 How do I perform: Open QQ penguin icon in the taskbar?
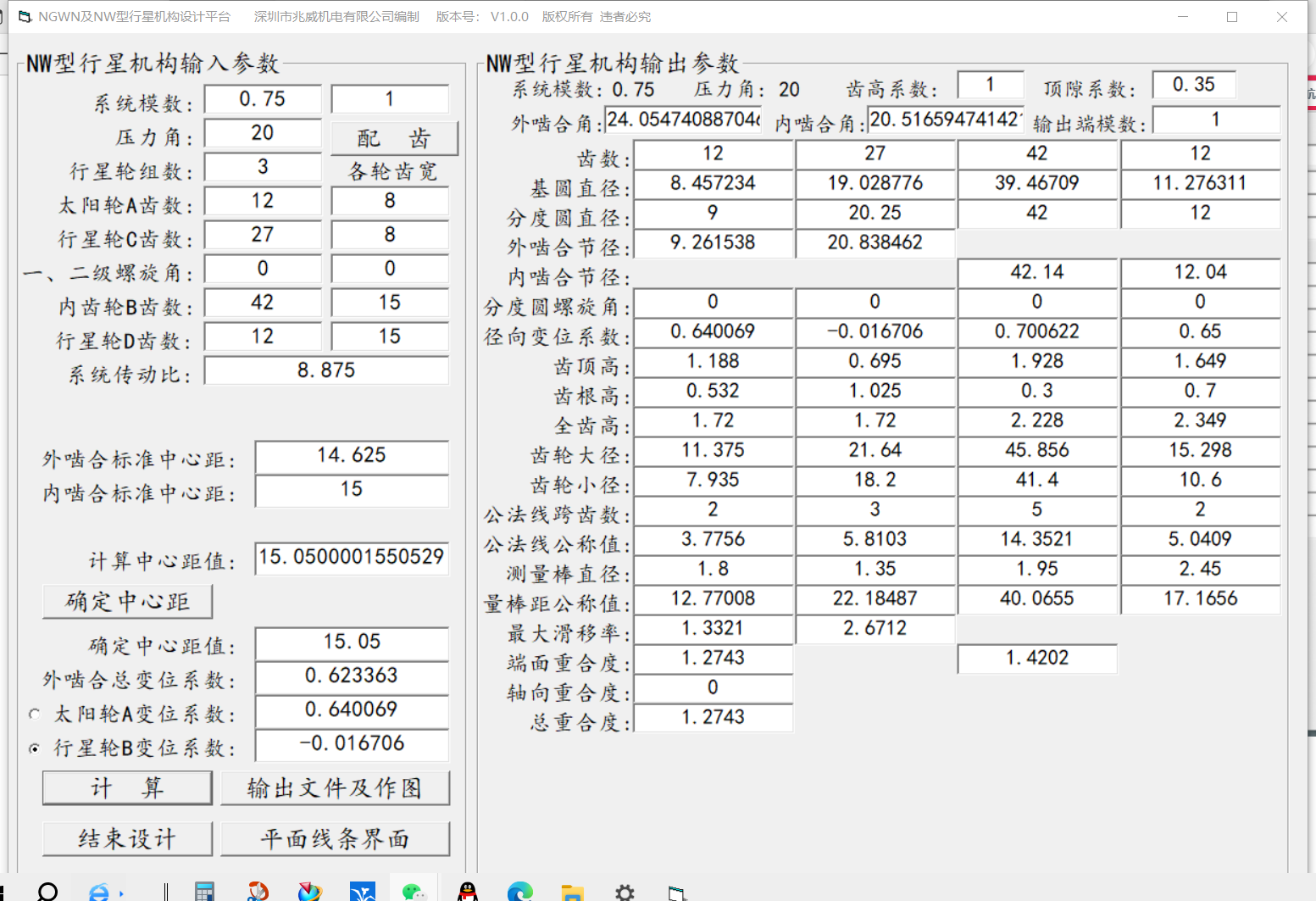pyautogui.click(x=467, y=893)
